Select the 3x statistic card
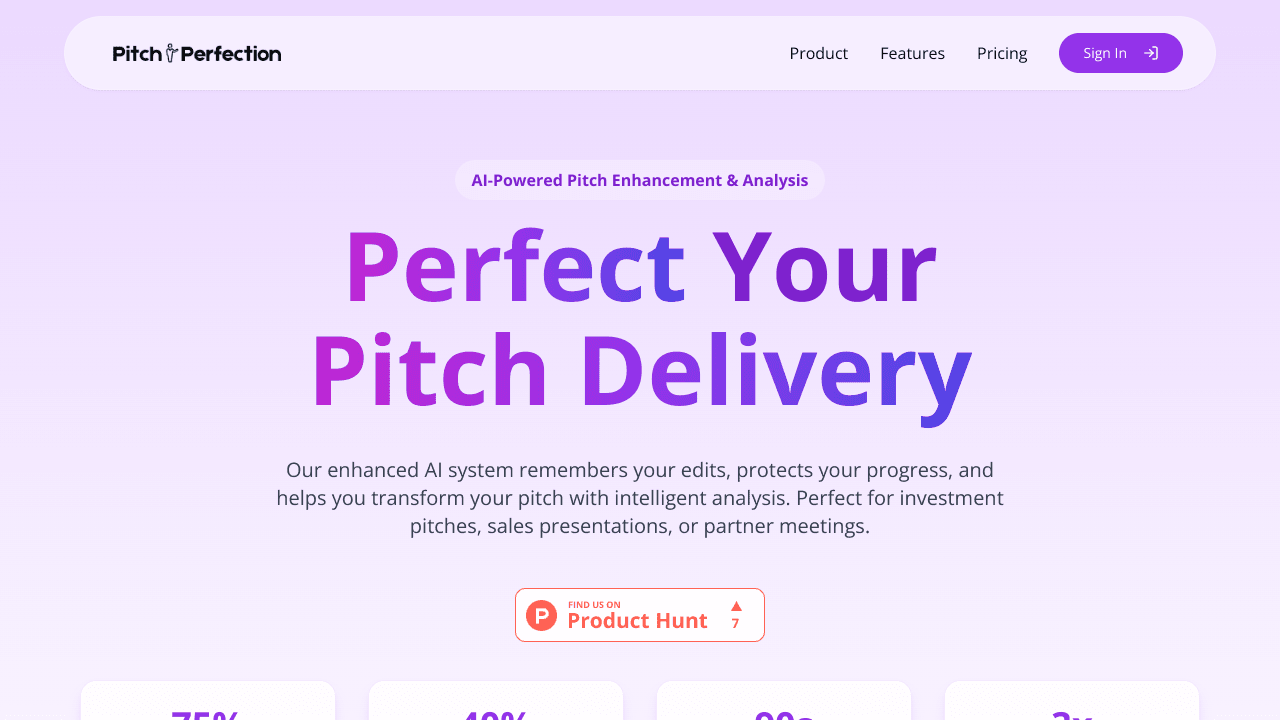Screen dimensions: 1280x720 [x=1072, y=703]
